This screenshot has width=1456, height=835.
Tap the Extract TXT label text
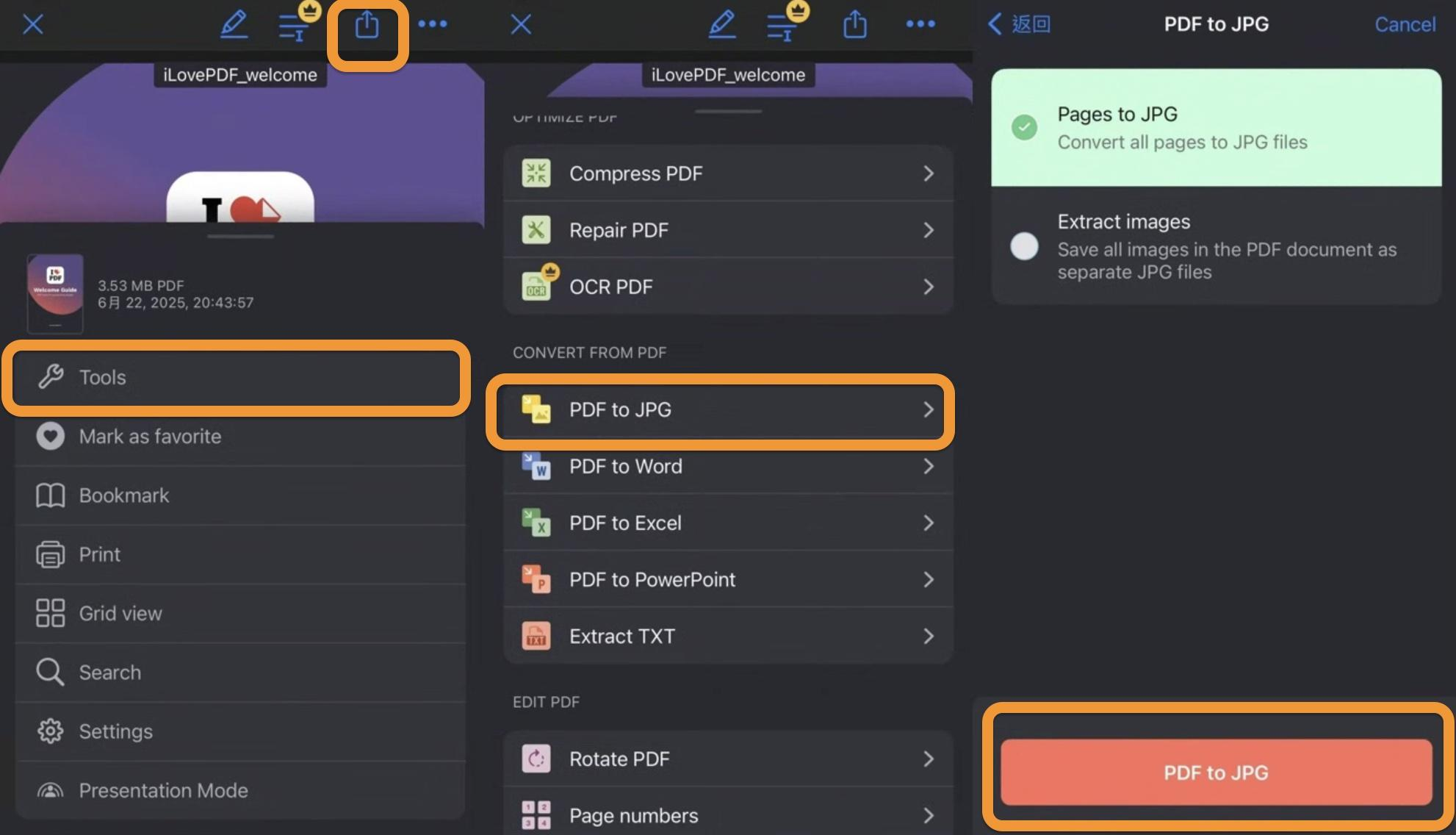click(x=622, y=636)
